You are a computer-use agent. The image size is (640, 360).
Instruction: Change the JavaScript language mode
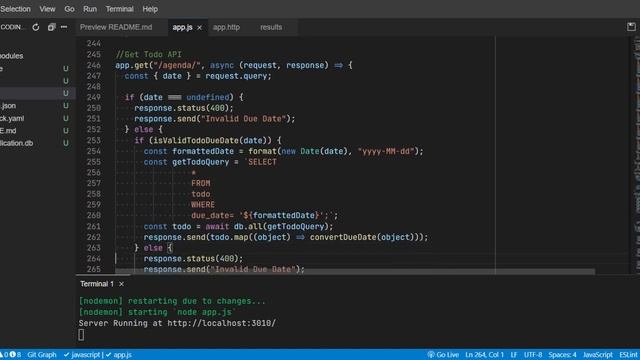598,355
